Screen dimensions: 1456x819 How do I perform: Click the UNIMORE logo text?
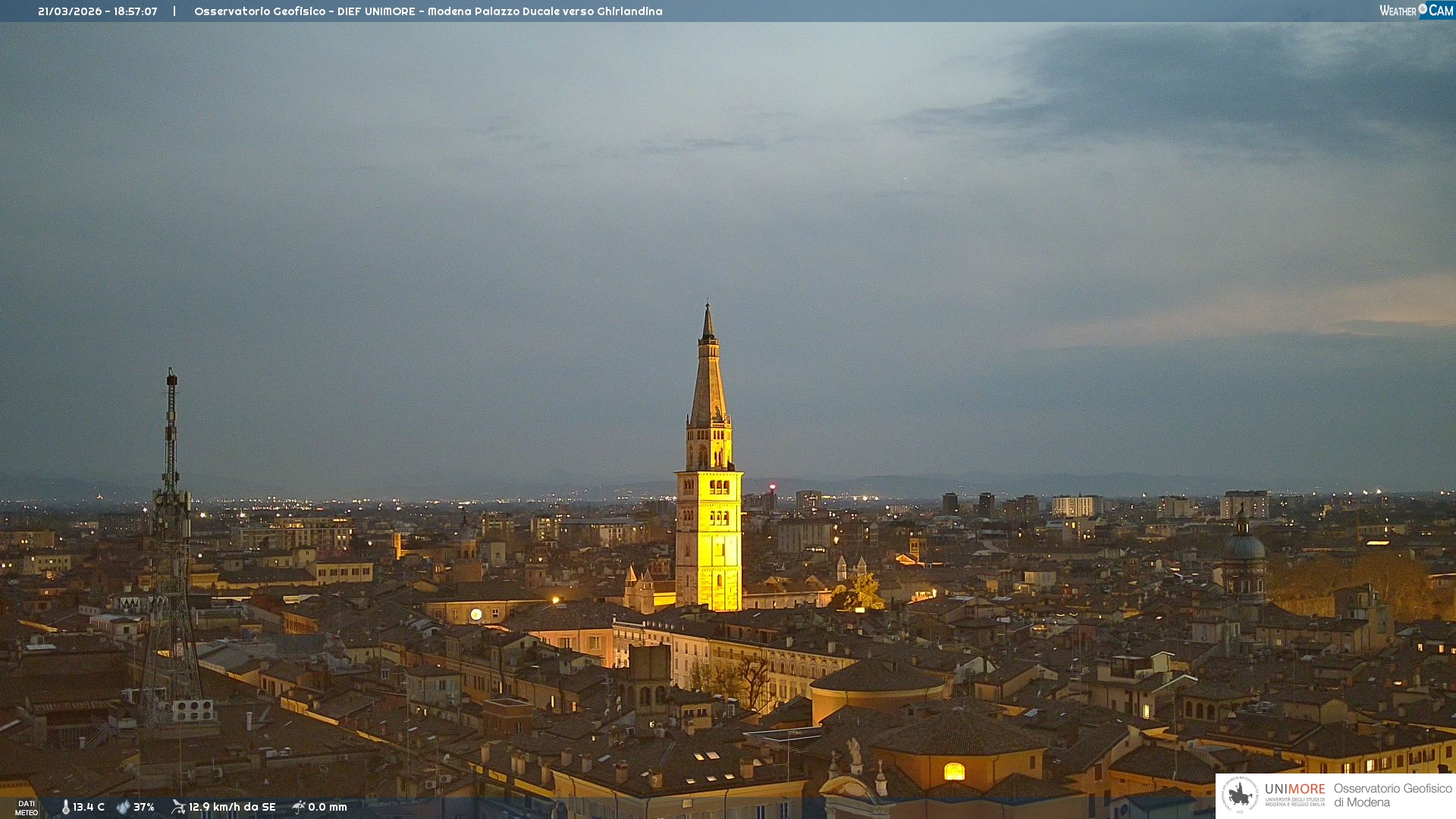click(x=1294, y=789)
